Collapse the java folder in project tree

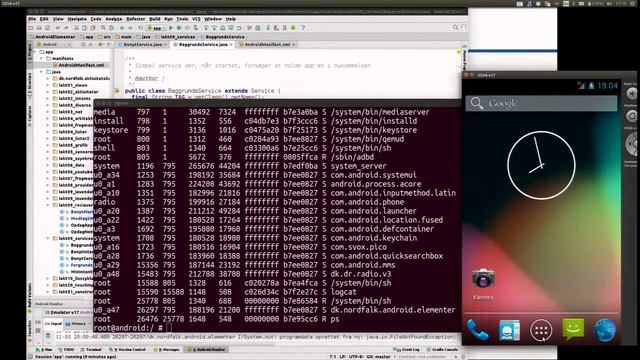click(x=42, y=72)
